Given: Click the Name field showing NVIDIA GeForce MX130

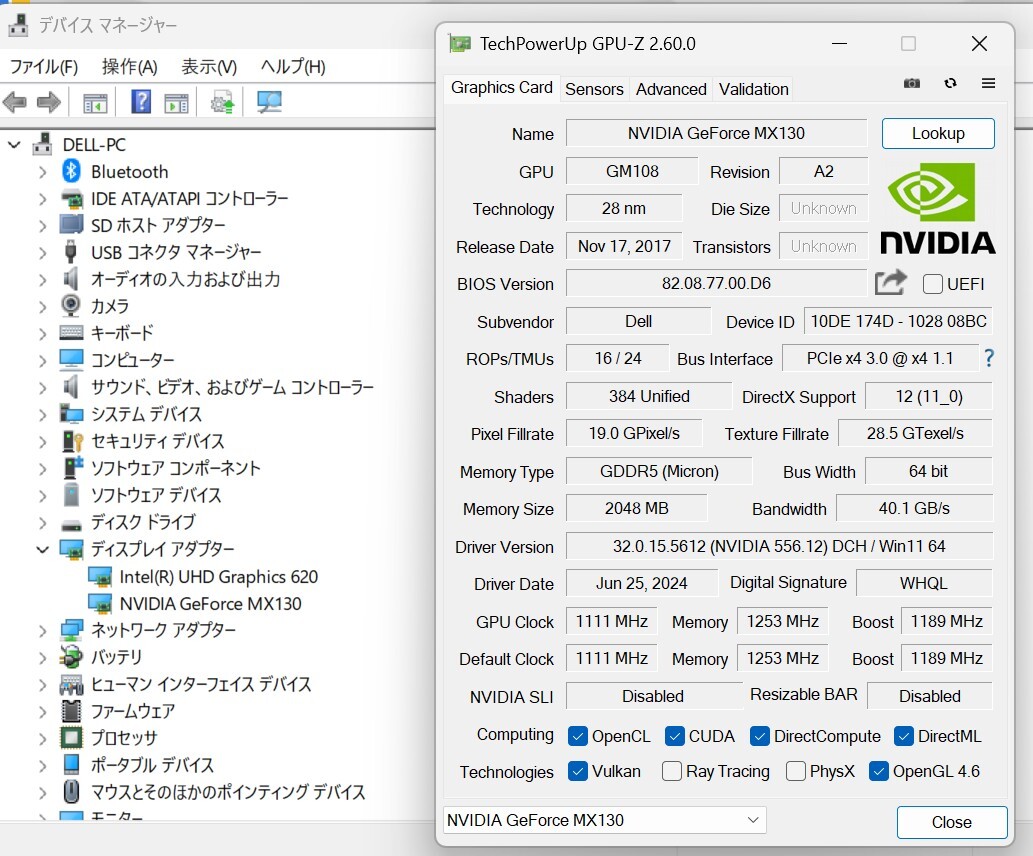Looking at the screenshot, I should (x=716, y=133).
